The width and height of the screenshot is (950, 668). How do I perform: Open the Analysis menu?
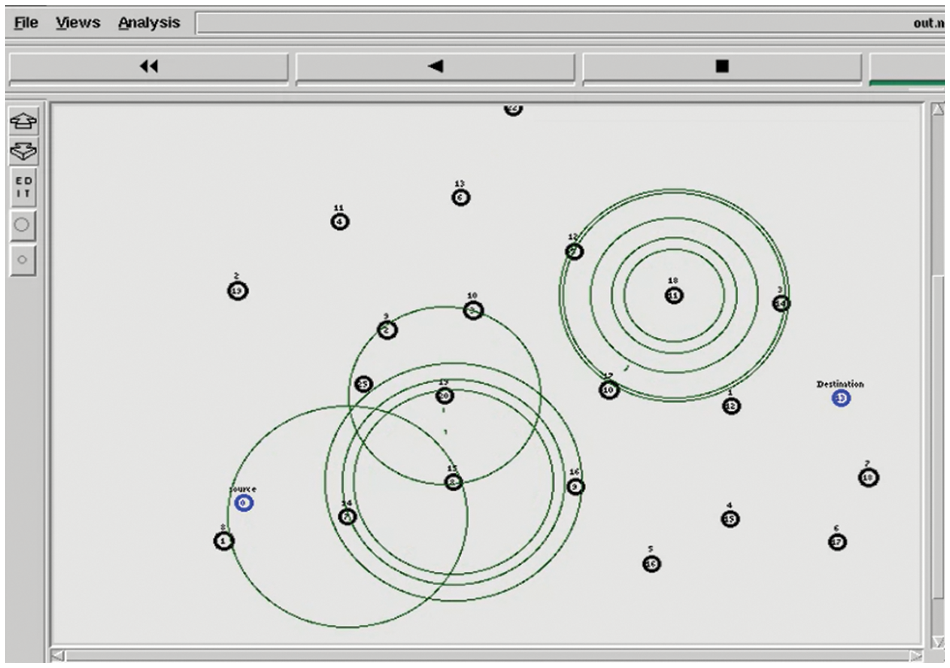click(149, 22)
